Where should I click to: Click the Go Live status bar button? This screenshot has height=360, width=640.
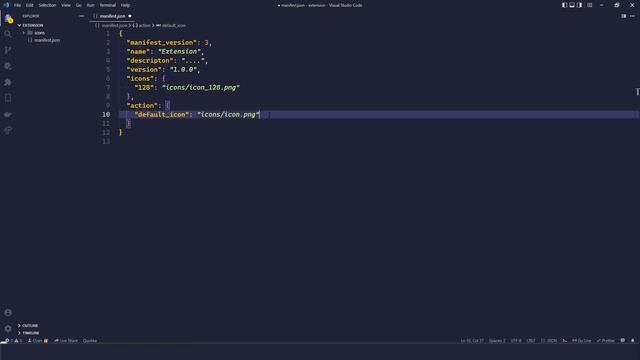click(x=581, y=340)
